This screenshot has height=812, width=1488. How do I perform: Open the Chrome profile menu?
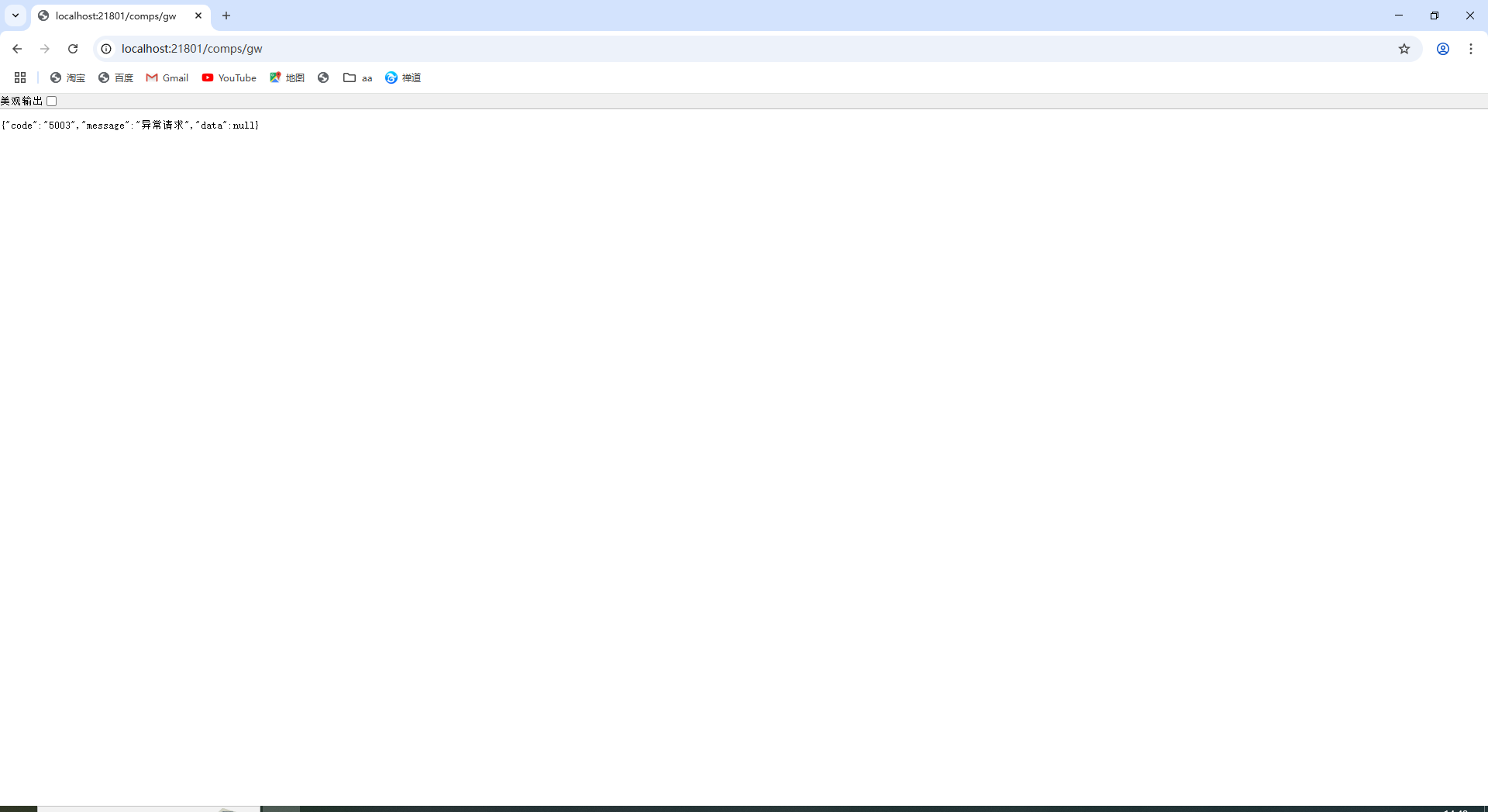[1443, 49]
